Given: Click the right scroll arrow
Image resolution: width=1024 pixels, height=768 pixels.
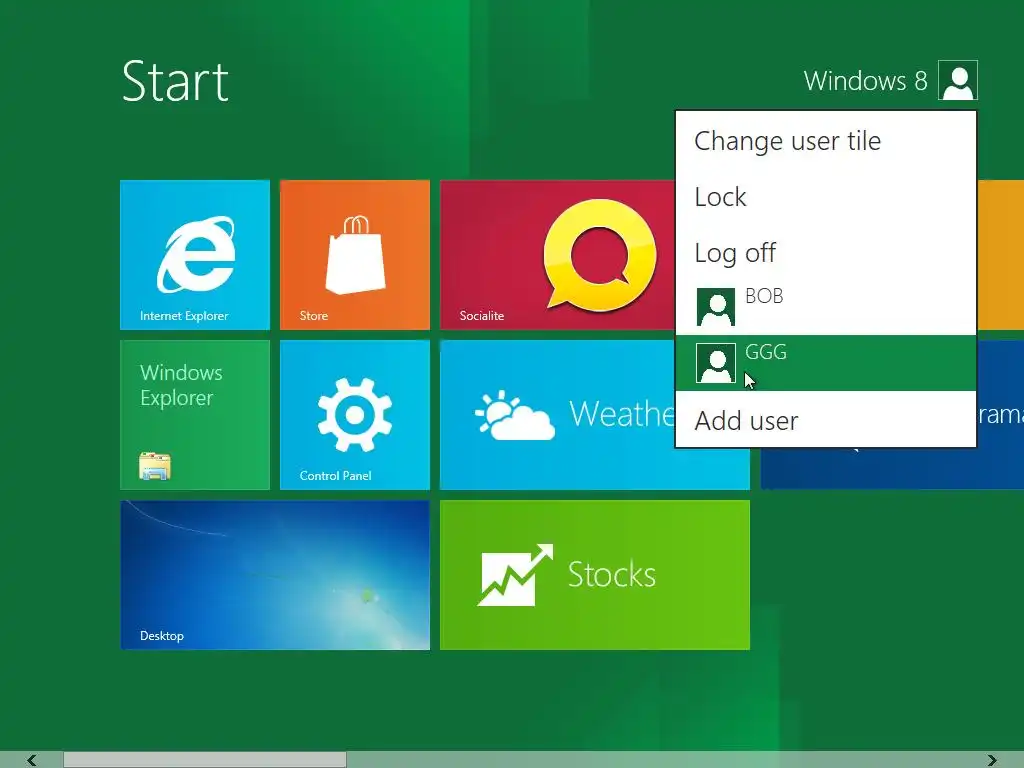Looking at the screenshot, I should click(992, 760).
